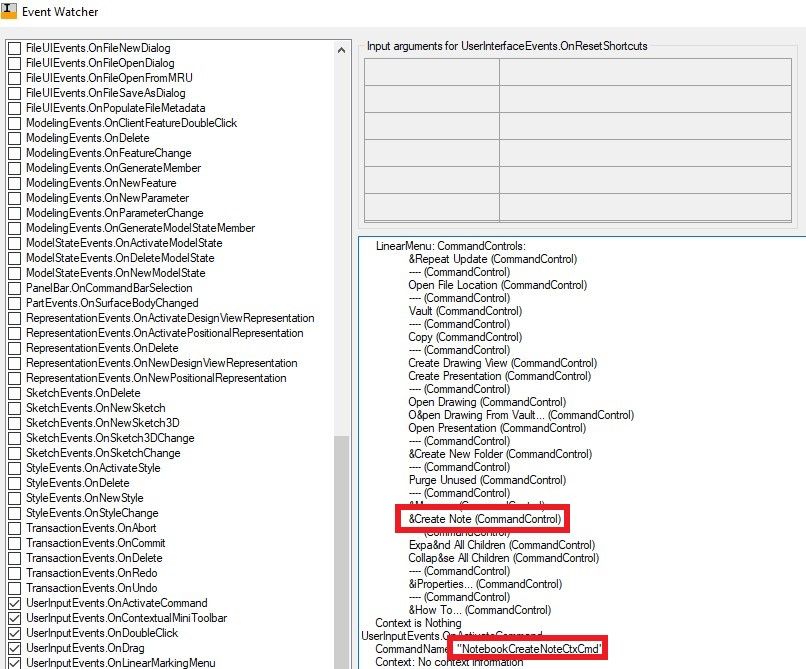806x669 pixels.
Task: Check FileUIEvents.OnPopulateFileMetadata
Action: click(14, 108)
